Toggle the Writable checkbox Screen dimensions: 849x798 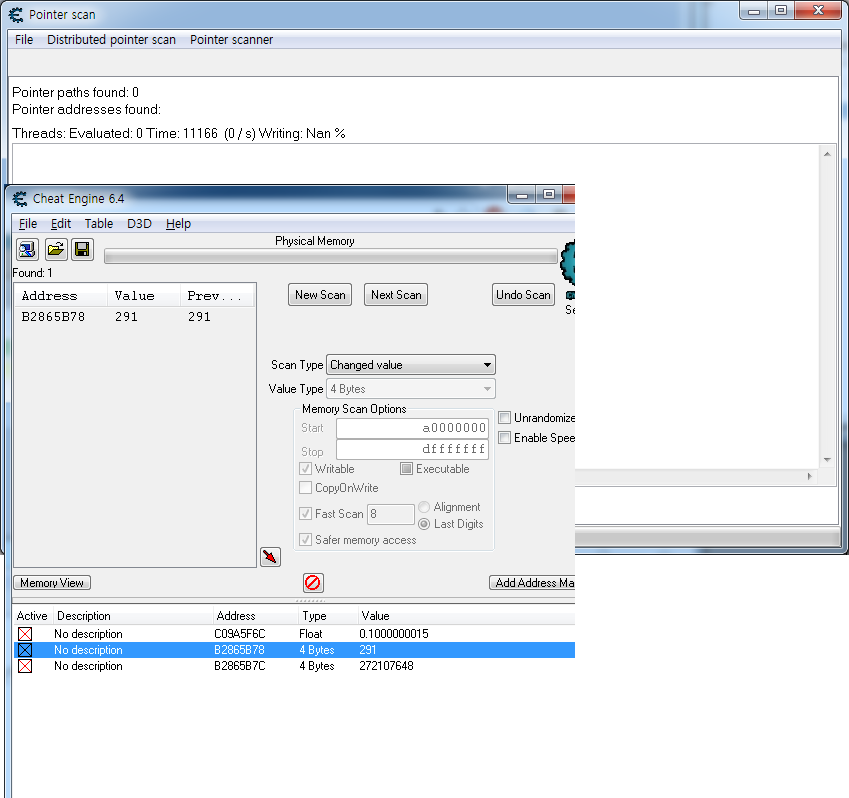point(305,468)
